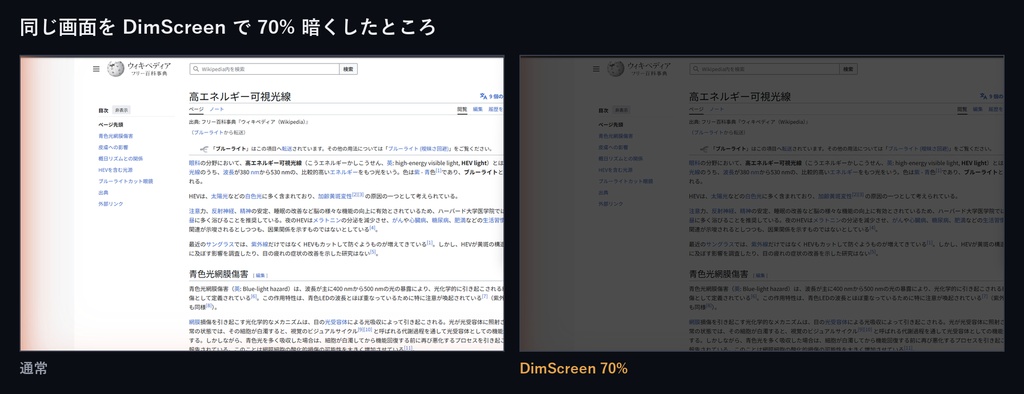Image resolution: width=1024 pixels, height=394 pixels.
Task: Click Wikipedia globe logo in DimScreen 70% screenshot
Action: pos(616,69)
